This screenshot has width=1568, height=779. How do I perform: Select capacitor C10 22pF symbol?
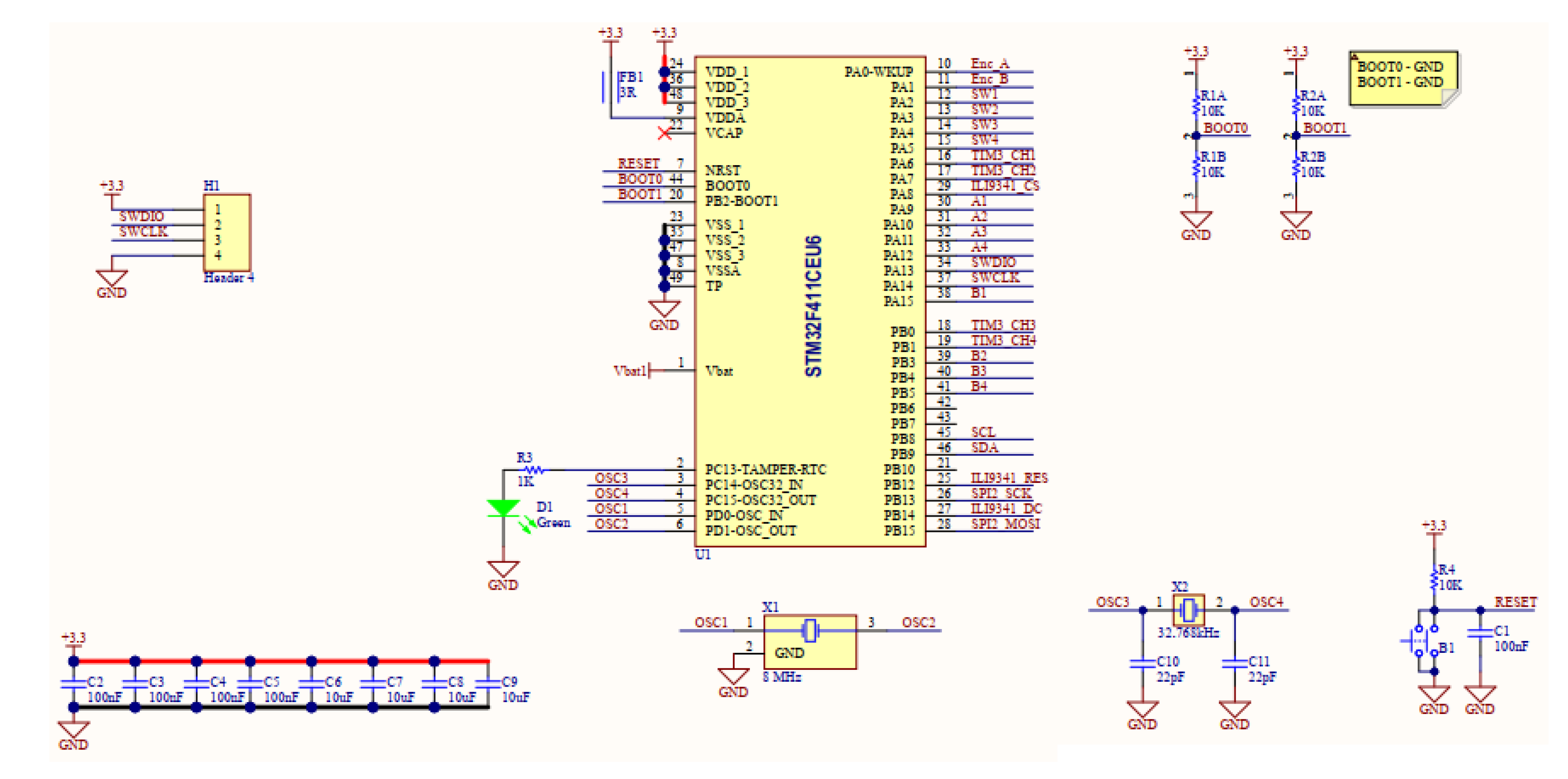(1143, 663)
